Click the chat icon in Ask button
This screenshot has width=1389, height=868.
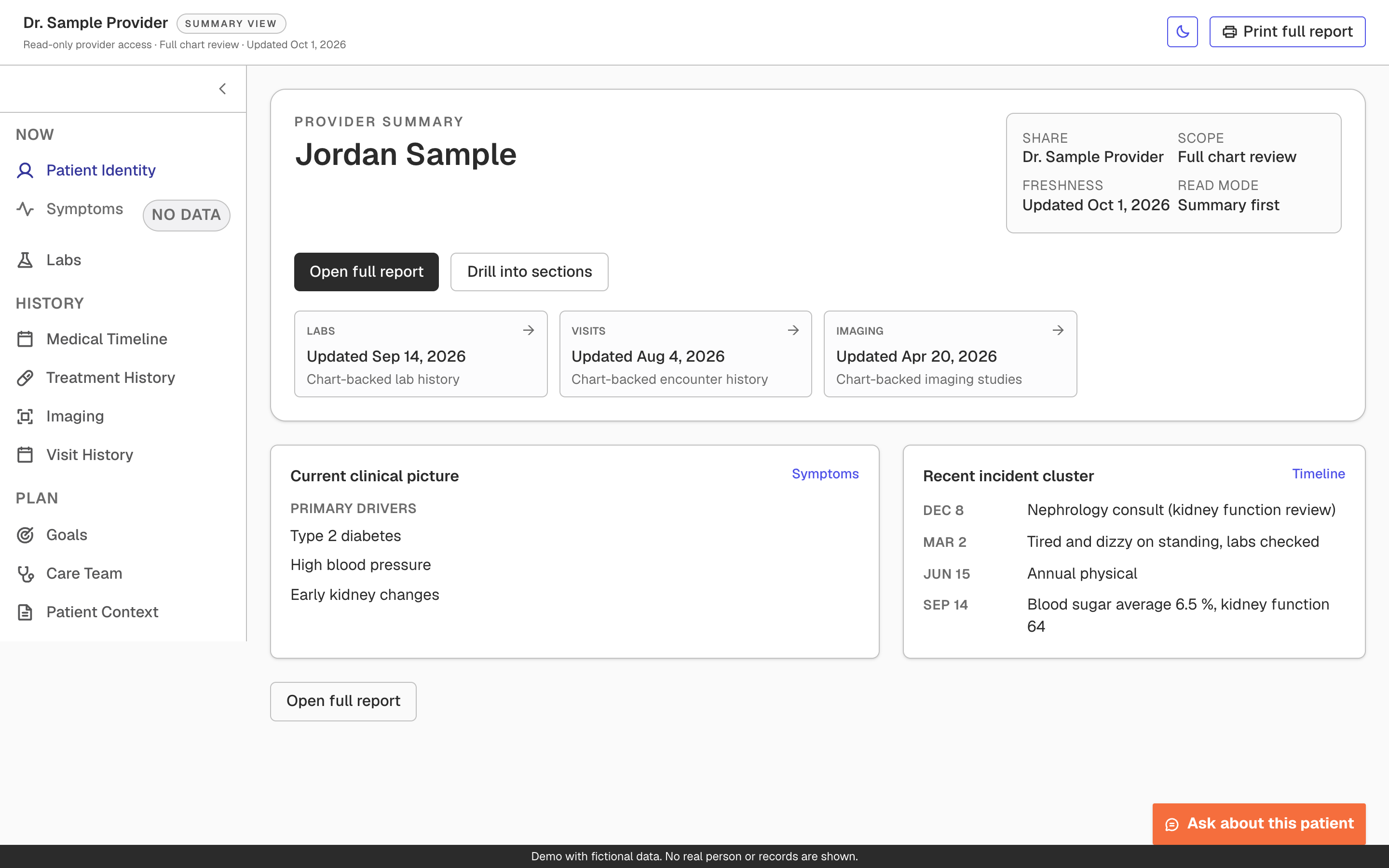(1171, 825)
